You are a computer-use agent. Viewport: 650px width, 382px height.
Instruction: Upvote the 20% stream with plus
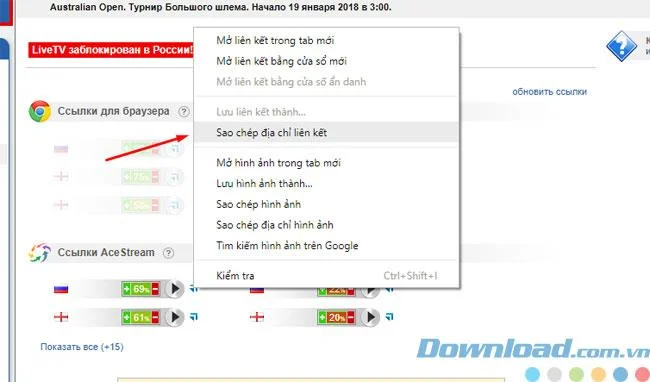[x=322, y=317]
